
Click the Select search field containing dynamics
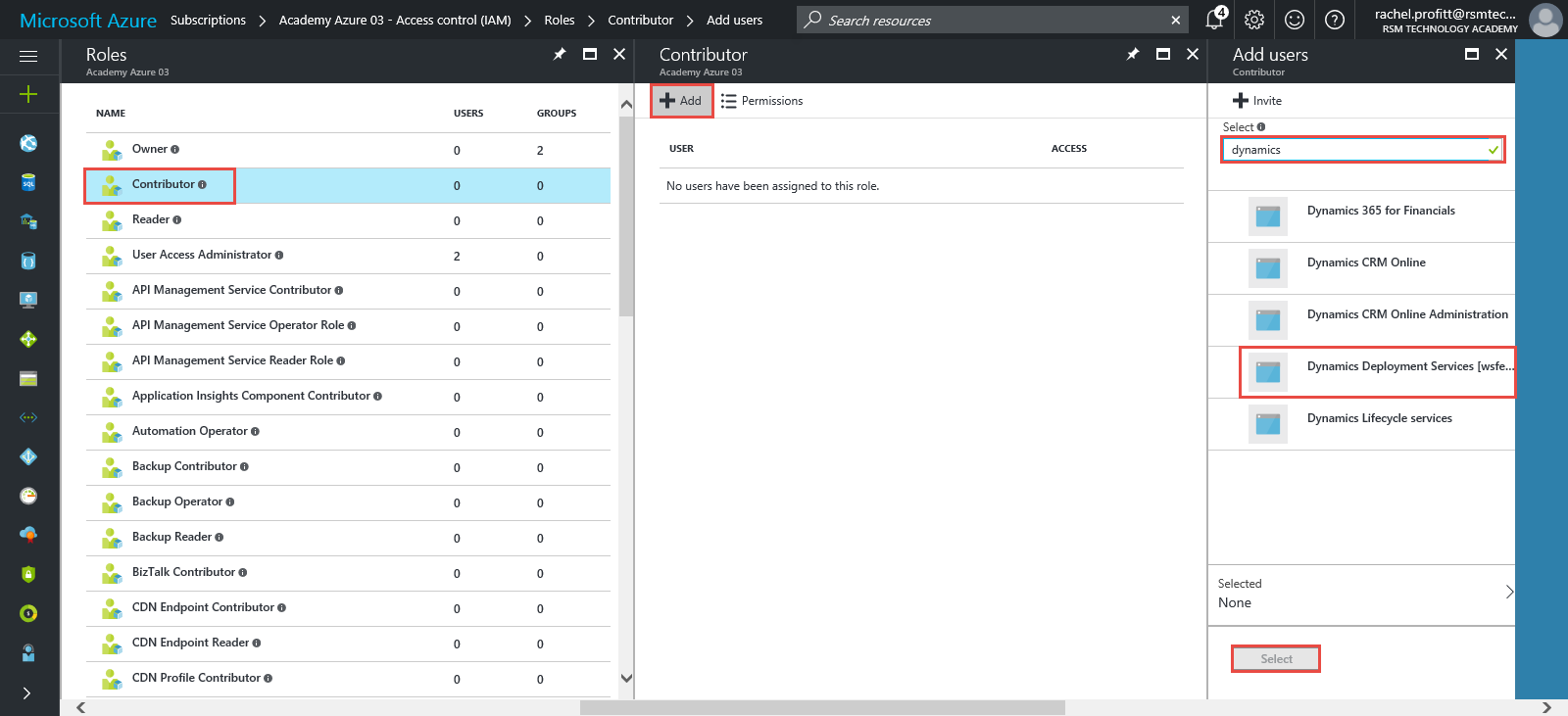click(1362, 150)
